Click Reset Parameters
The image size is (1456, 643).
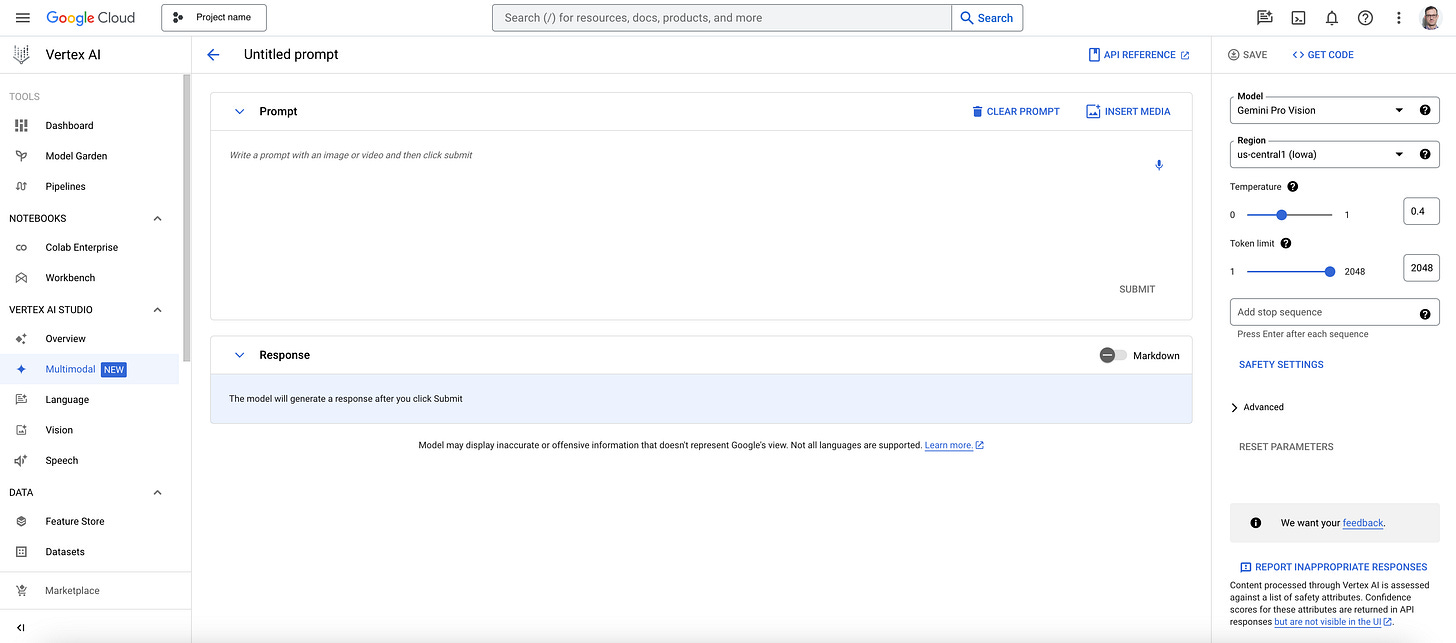1286,447
